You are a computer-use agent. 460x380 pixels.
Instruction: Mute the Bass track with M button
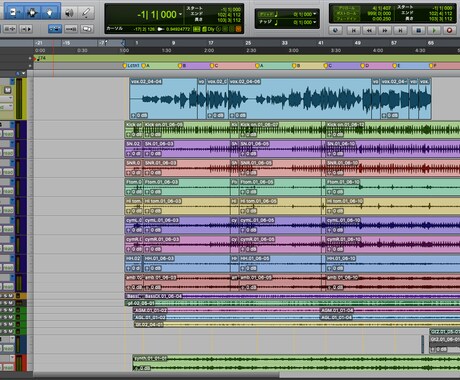11,296
